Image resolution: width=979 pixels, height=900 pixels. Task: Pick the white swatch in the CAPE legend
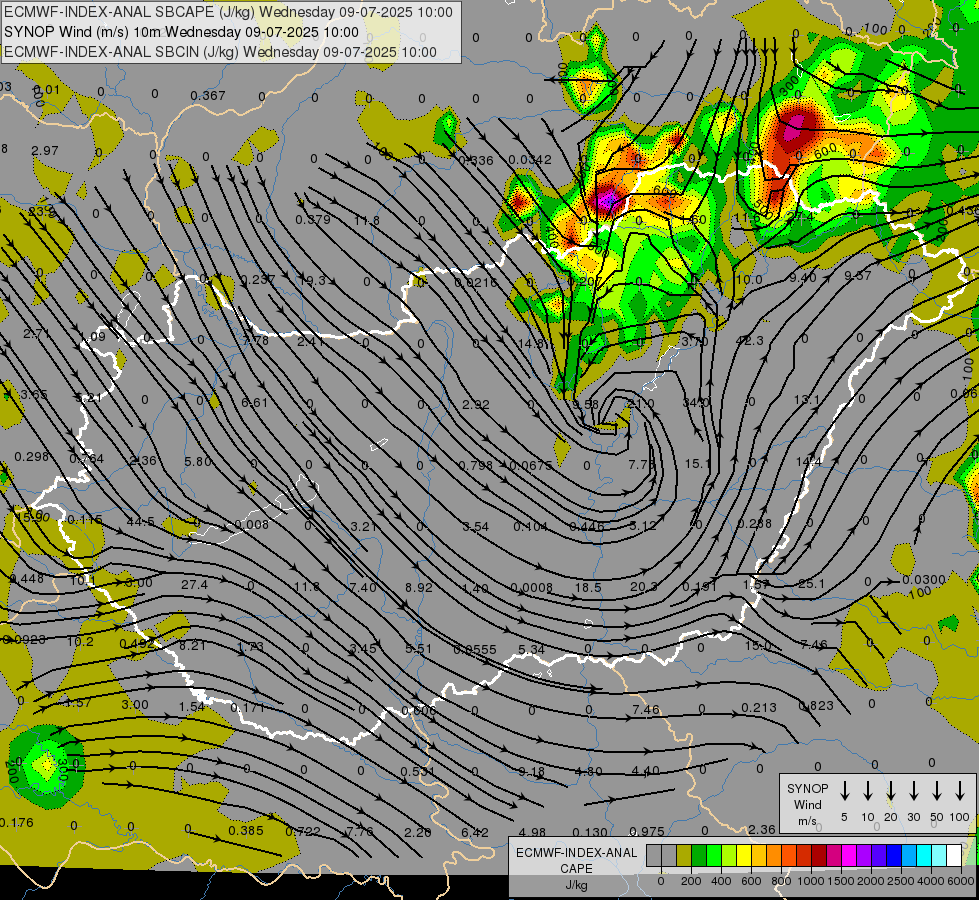pyautogui.click(x=953, y=856)
